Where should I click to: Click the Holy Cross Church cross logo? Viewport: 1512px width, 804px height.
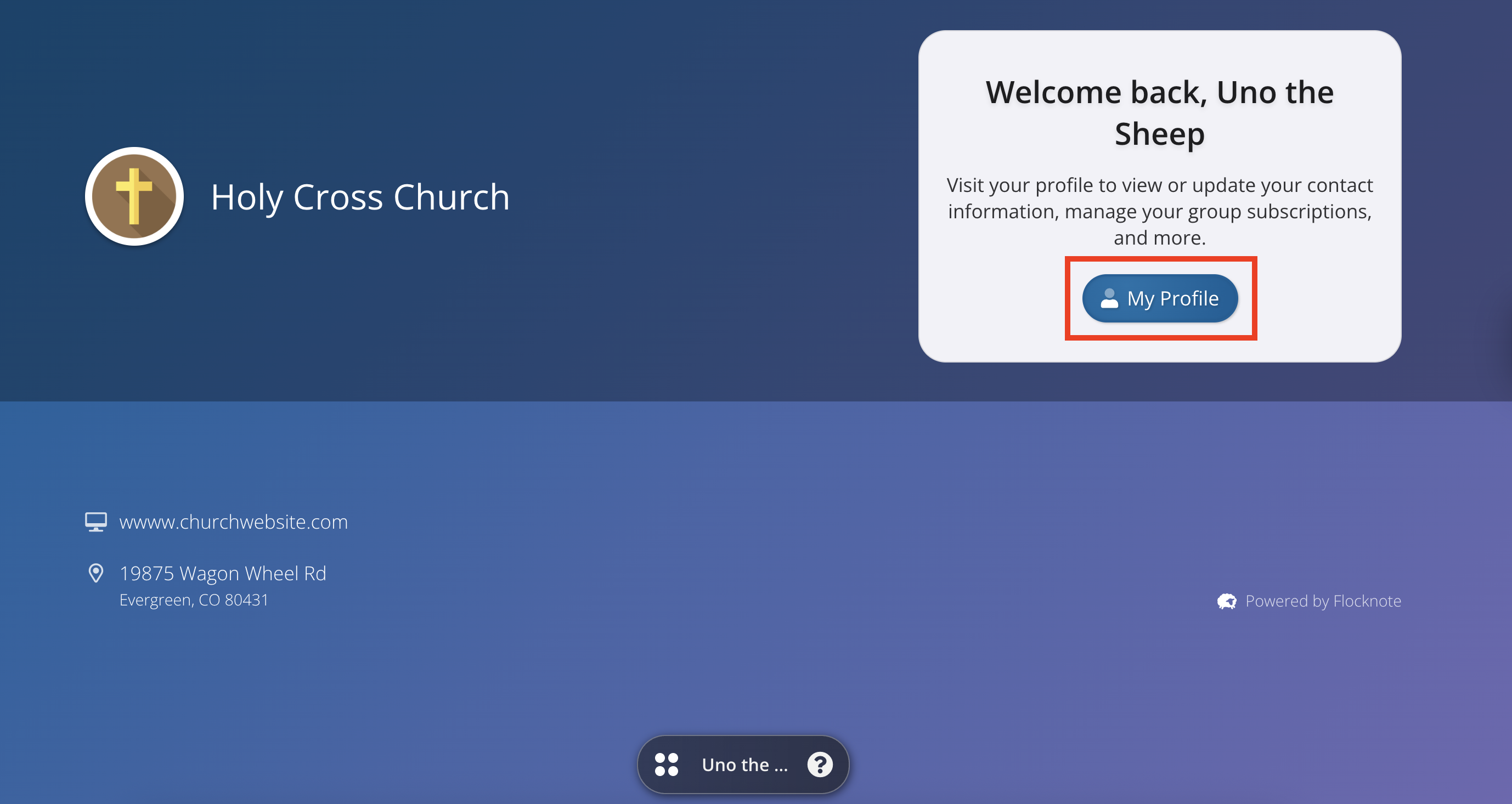pyautogui.click(x=134, y=196)
